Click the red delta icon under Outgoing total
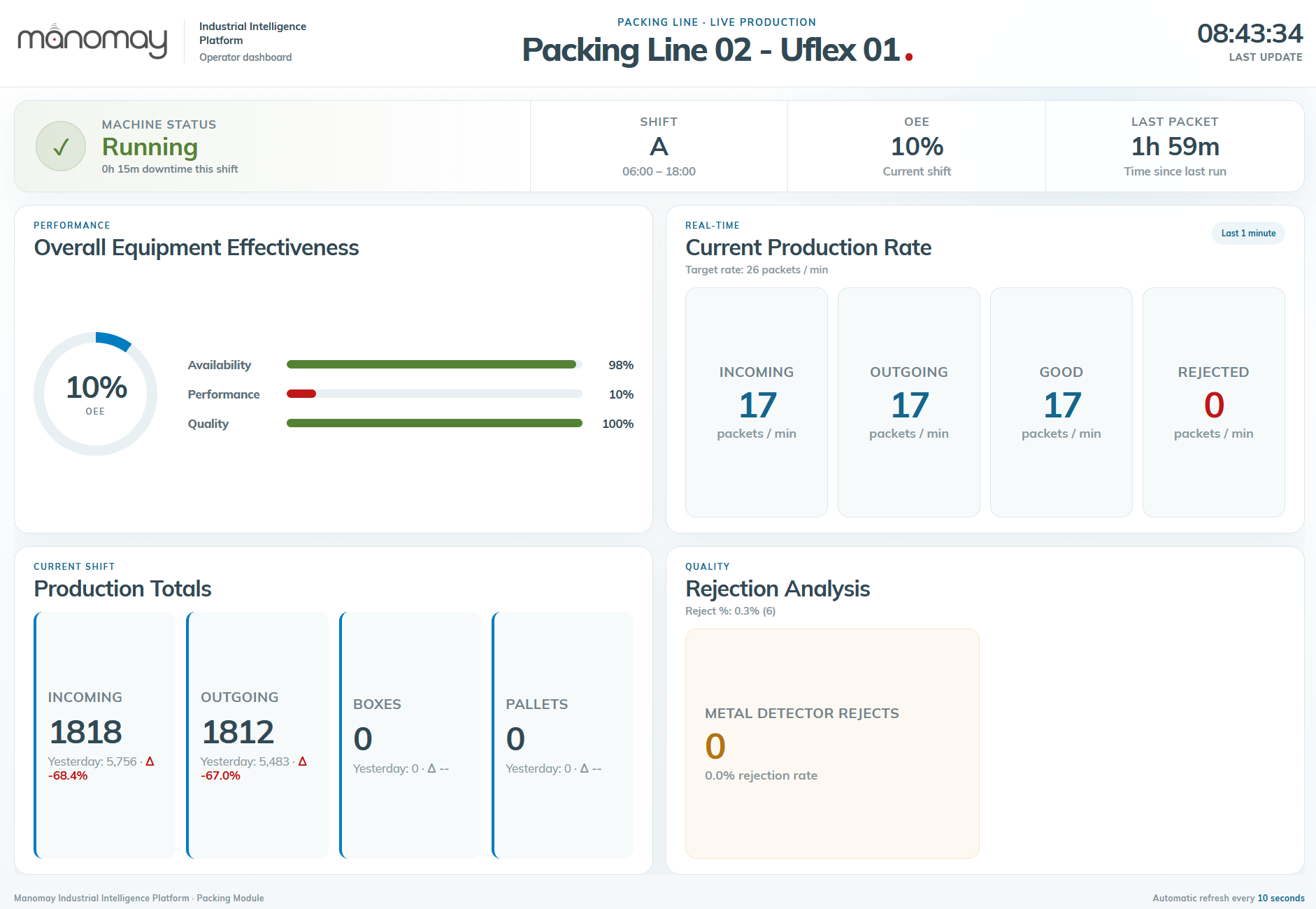The image size is (1316, 909). tap(303, 761)
